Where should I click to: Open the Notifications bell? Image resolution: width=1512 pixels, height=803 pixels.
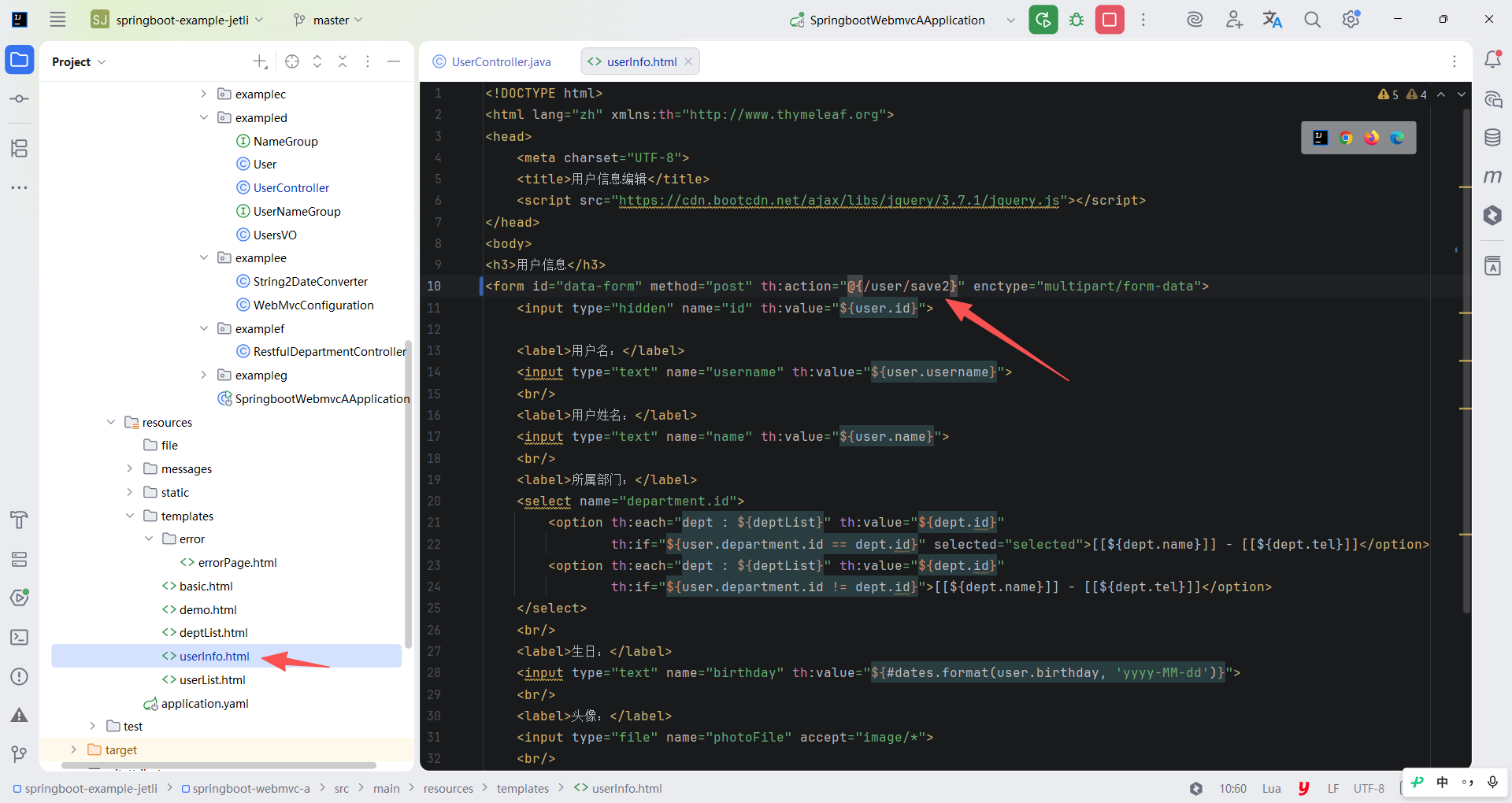point(1492,60)
